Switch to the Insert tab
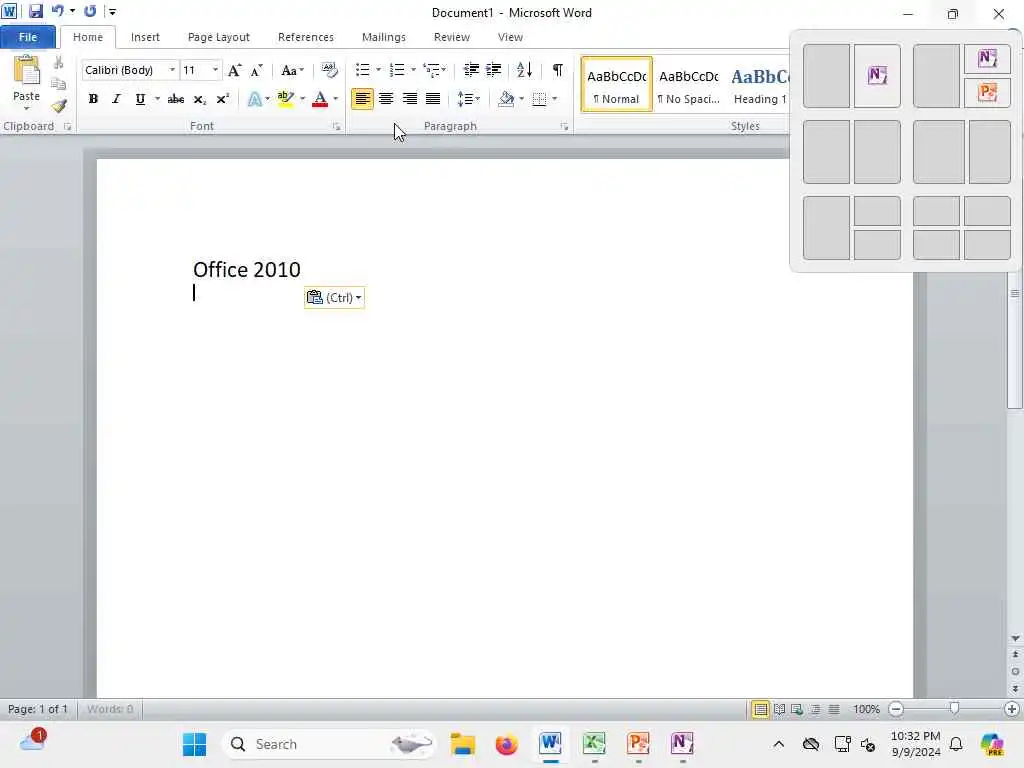The width and height of the screenshot is (1024, 768). (x=145, y=37)
